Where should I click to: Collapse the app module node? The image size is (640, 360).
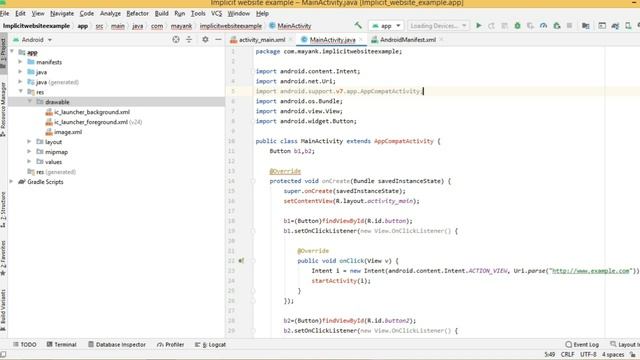click(x=12, y=52)
